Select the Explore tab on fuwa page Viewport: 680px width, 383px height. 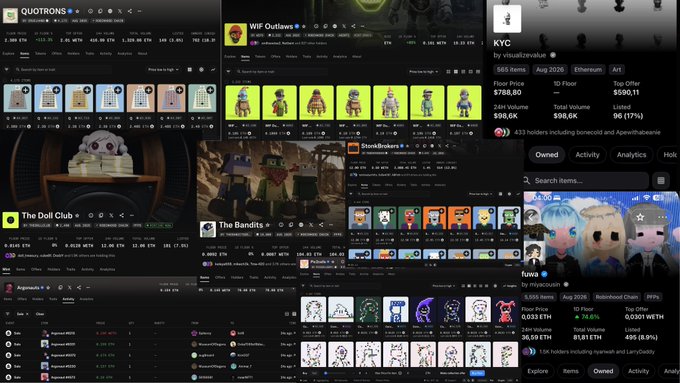(x=537, y=371)
